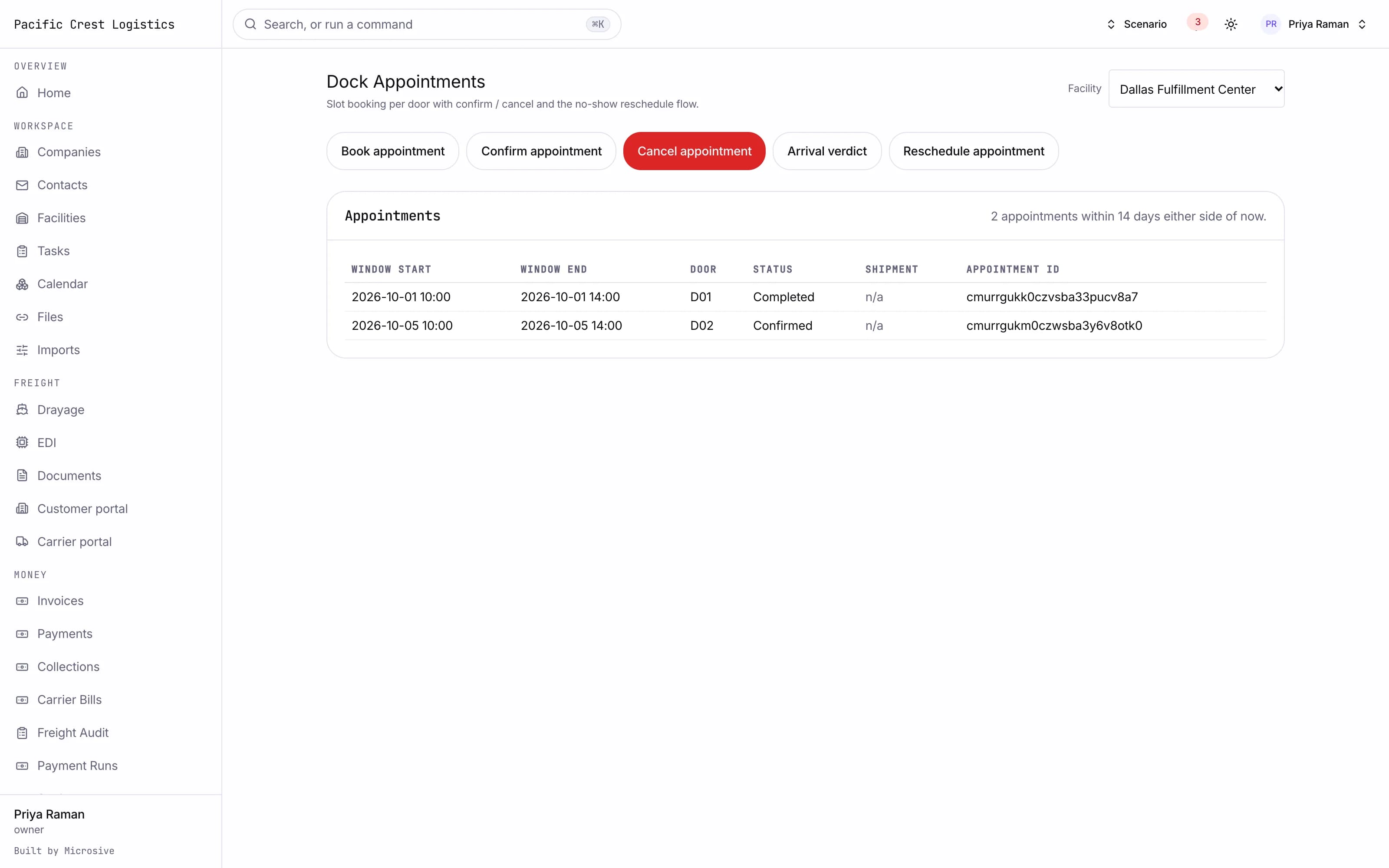Click the Cancel appointment button
Image resolution: width=1389 pixels, height=868 pixels.
tap(694, 151)
